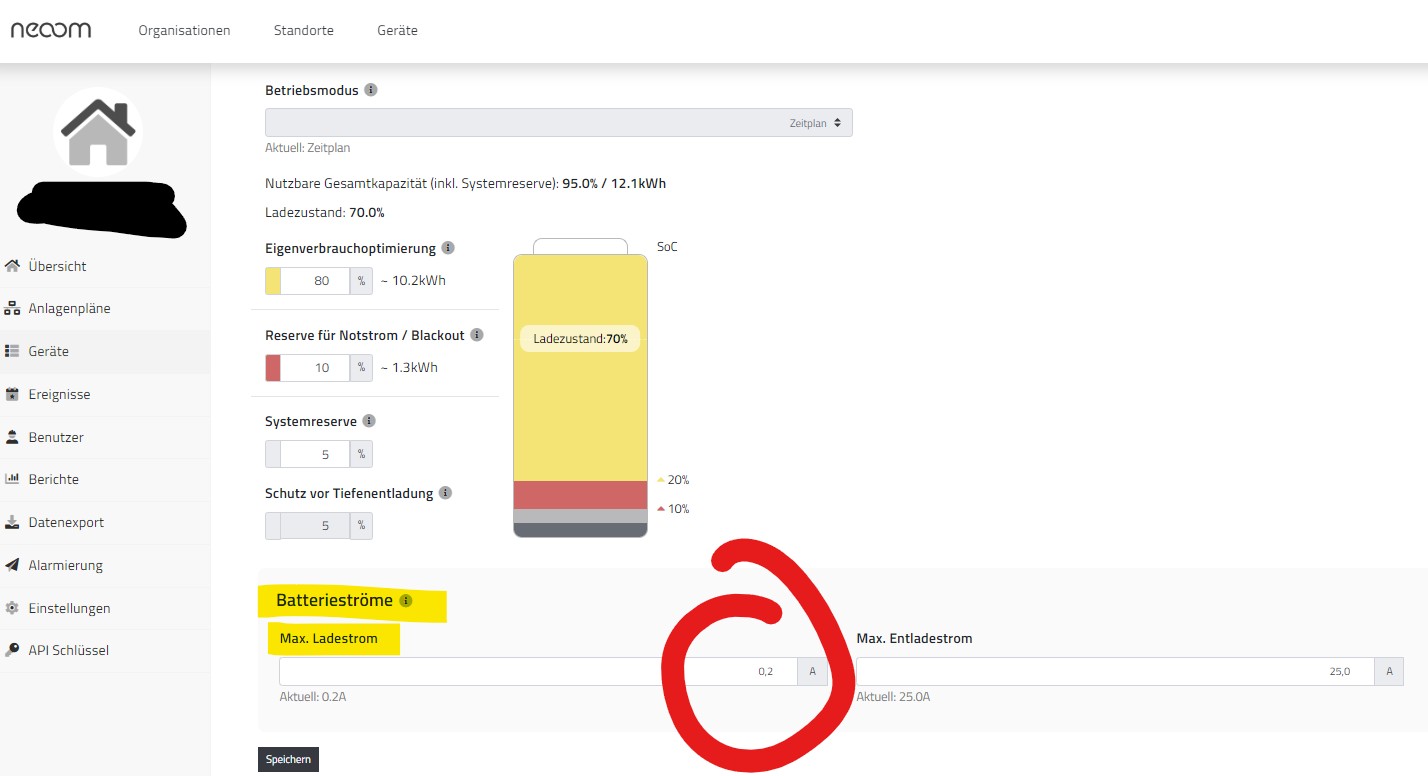Click the Ladezustand 70% battery label

click(x=580, y=339)
